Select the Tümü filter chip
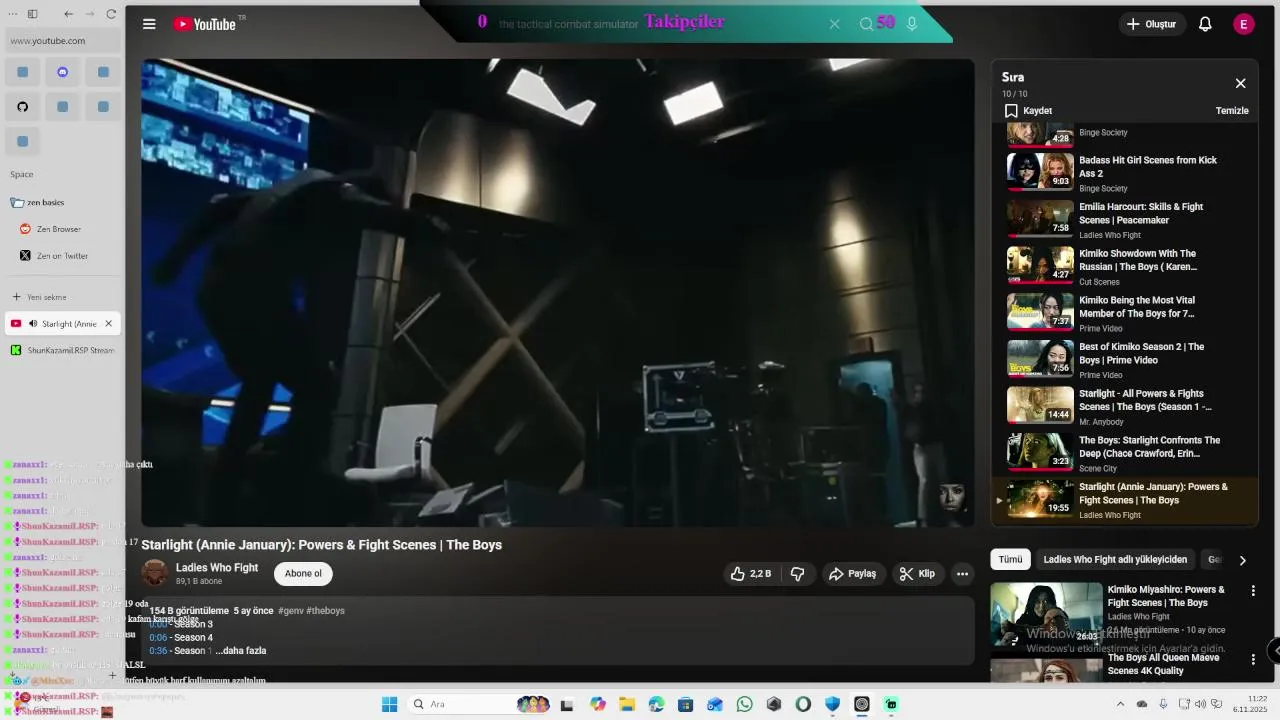 pyautogui.click(x=1010, y=560)
